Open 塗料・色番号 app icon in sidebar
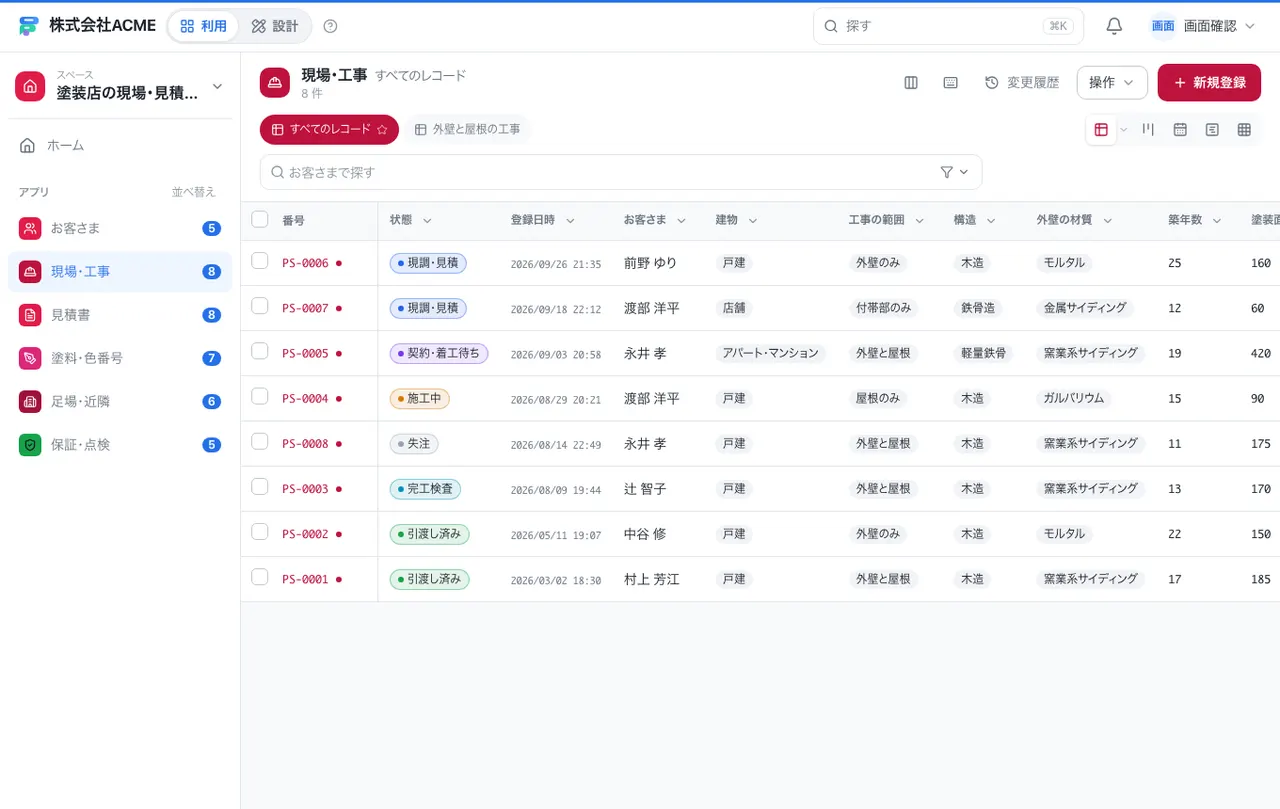1280x809 pixels. click(x=30, y=358)
